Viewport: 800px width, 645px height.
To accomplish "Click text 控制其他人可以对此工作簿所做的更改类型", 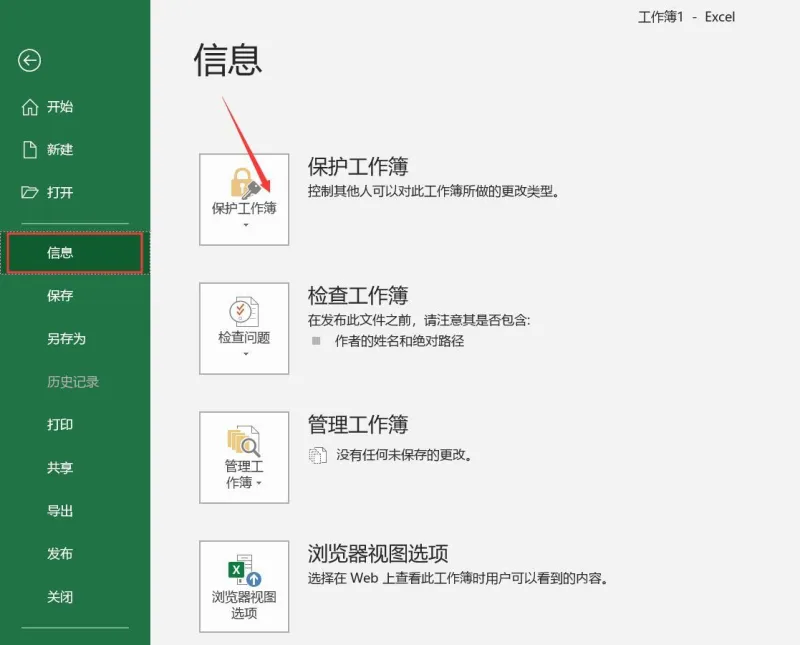I will point(434,191).
